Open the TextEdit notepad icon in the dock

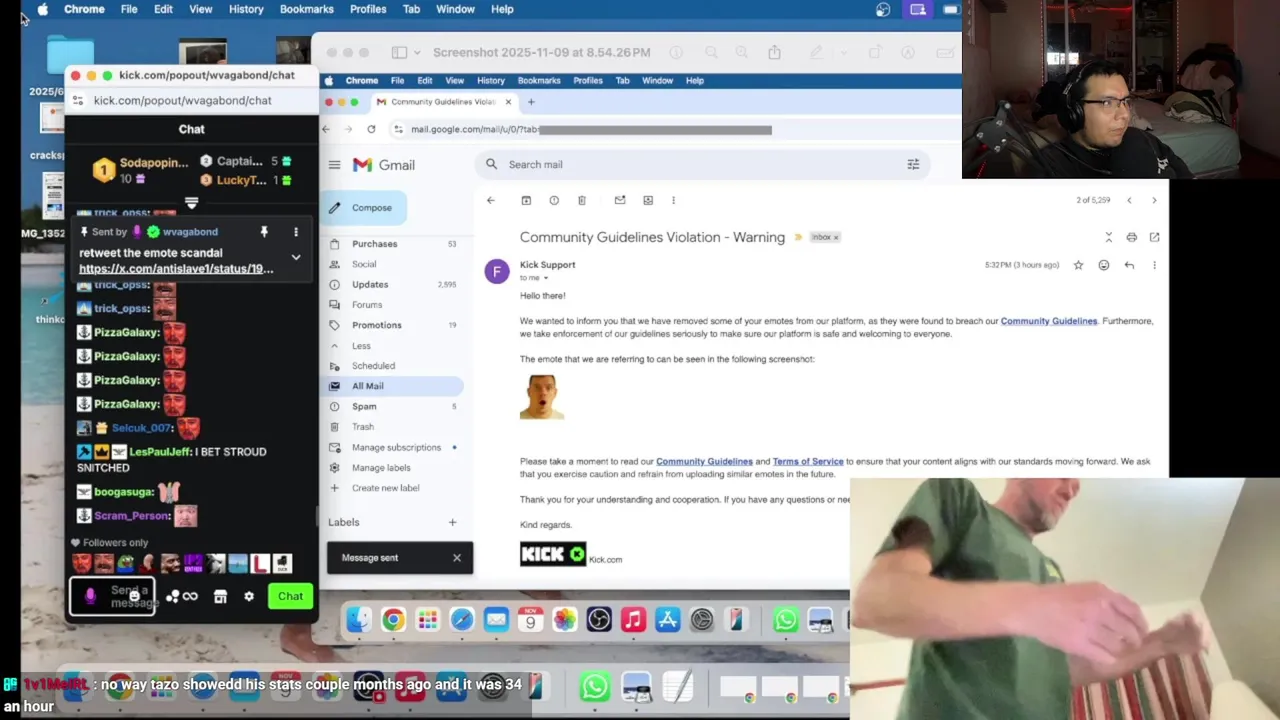click(678, 686)
